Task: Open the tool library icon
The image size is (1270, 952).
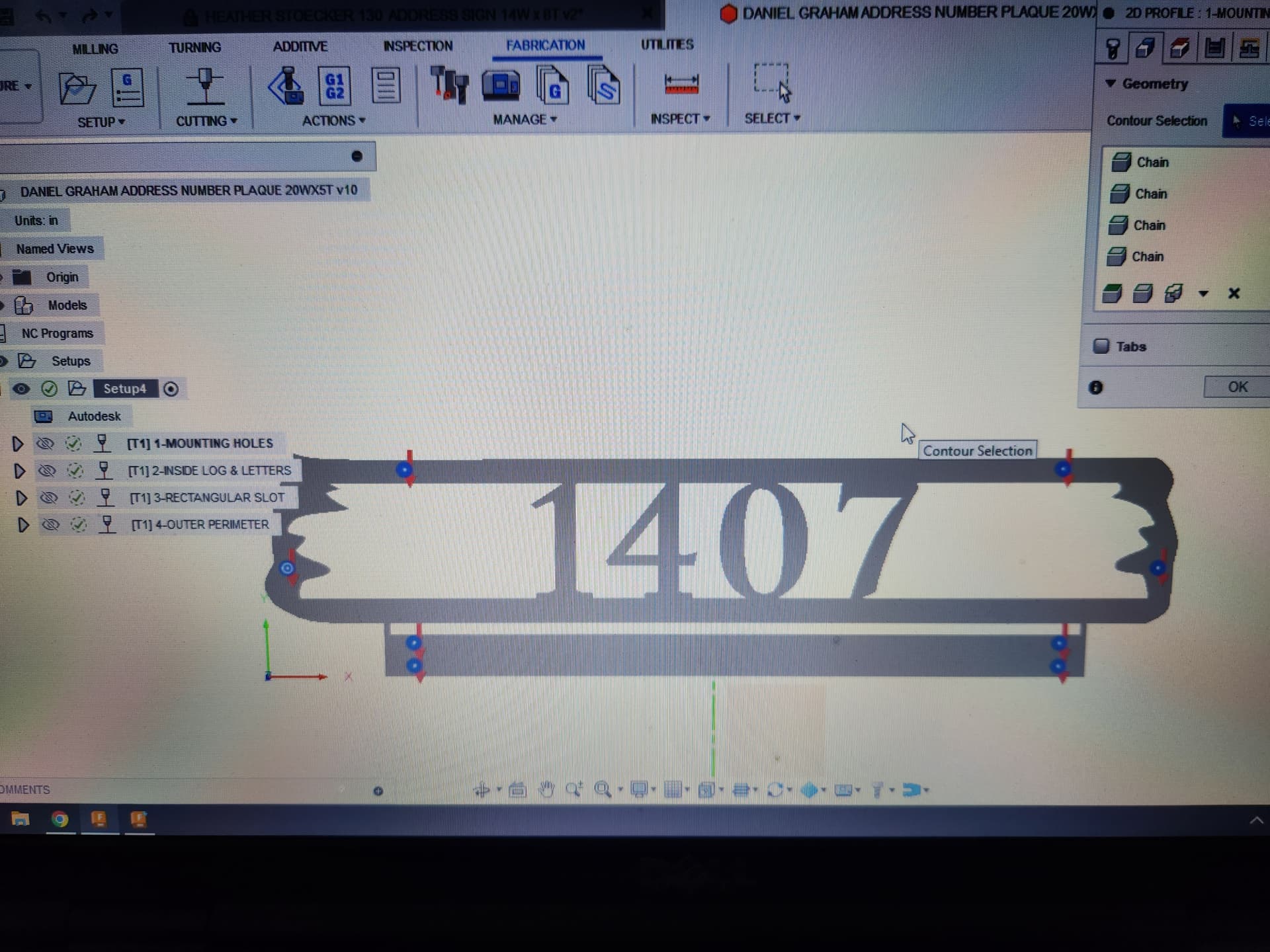Action: pos(449,85)
